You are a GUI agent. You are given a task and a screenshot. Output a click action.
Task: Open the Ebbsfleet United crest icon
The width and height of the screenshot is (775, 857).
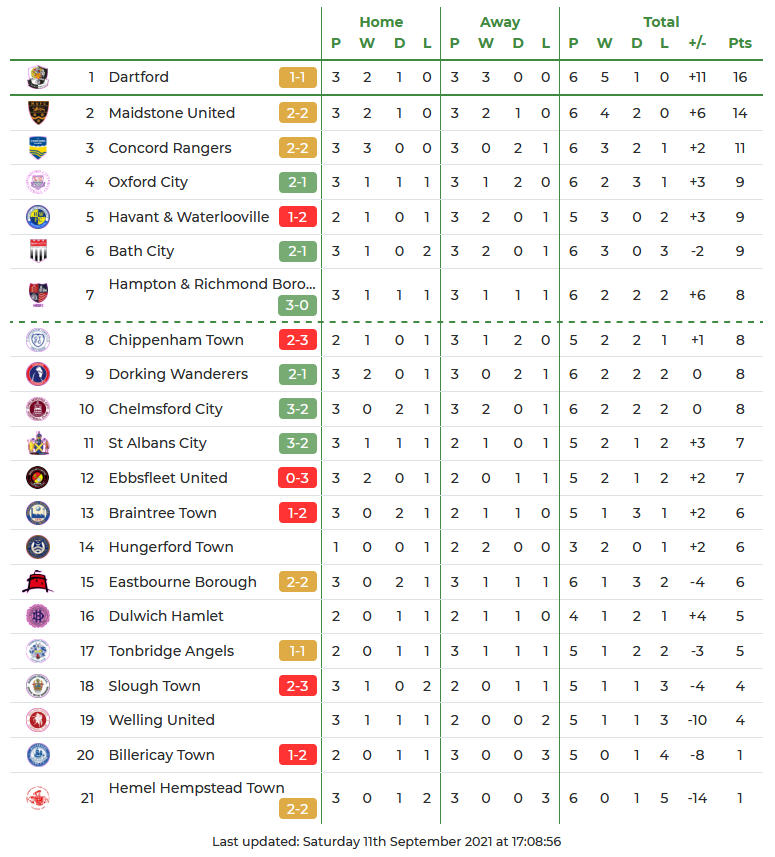pos(38,478)
